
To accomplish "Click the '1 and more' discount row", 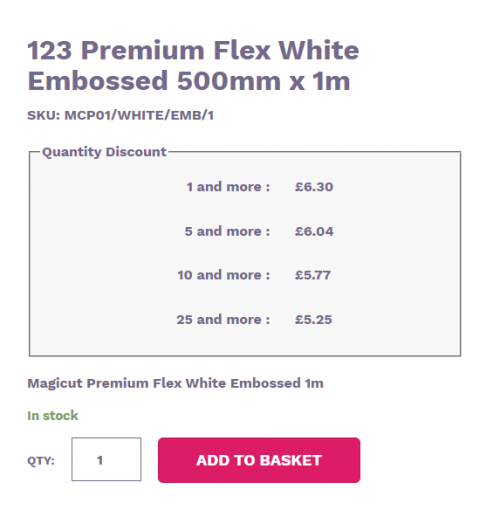I will coord(259,187).
